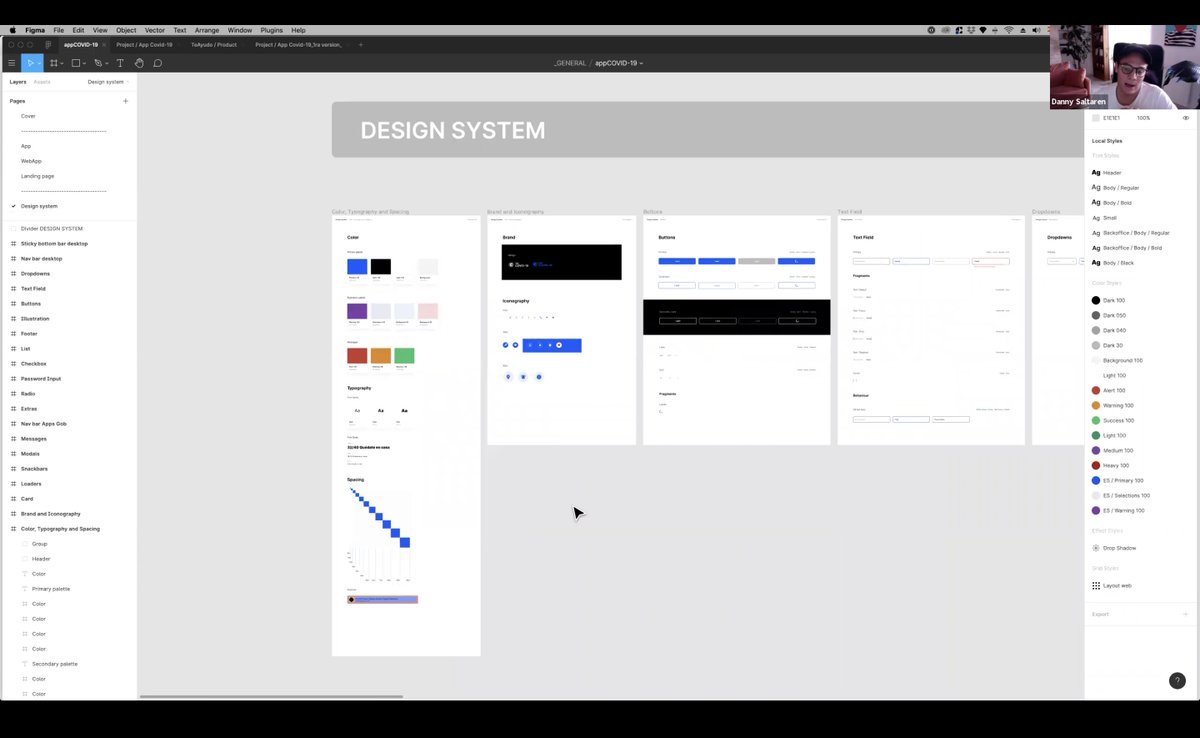
Task: Click frame icon of Sticky bottom bar desktop layer
Action: point(13,243)
